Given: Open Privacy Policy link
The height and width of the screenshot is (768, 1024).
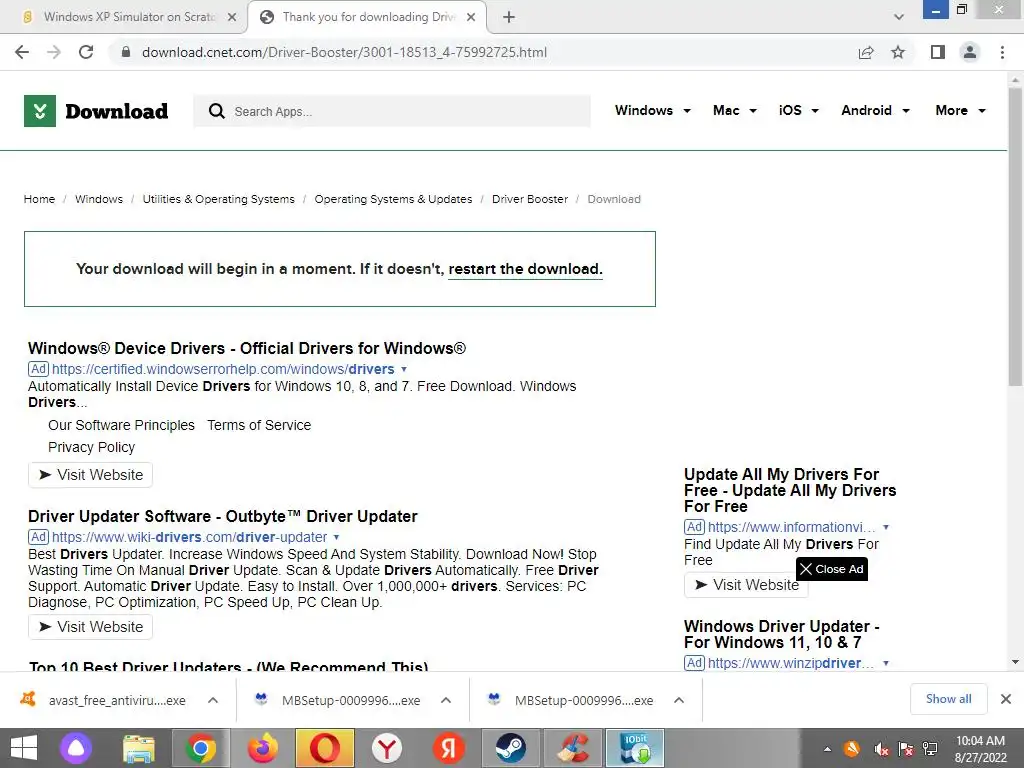Looking at the screenshot, I should click(x=91, y=447).
